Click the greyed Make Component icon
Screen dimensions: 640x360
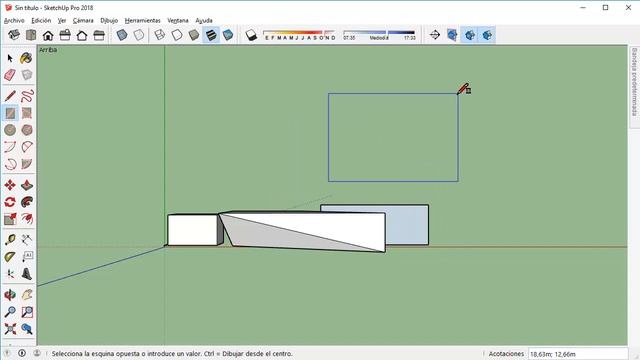point(27,75)
